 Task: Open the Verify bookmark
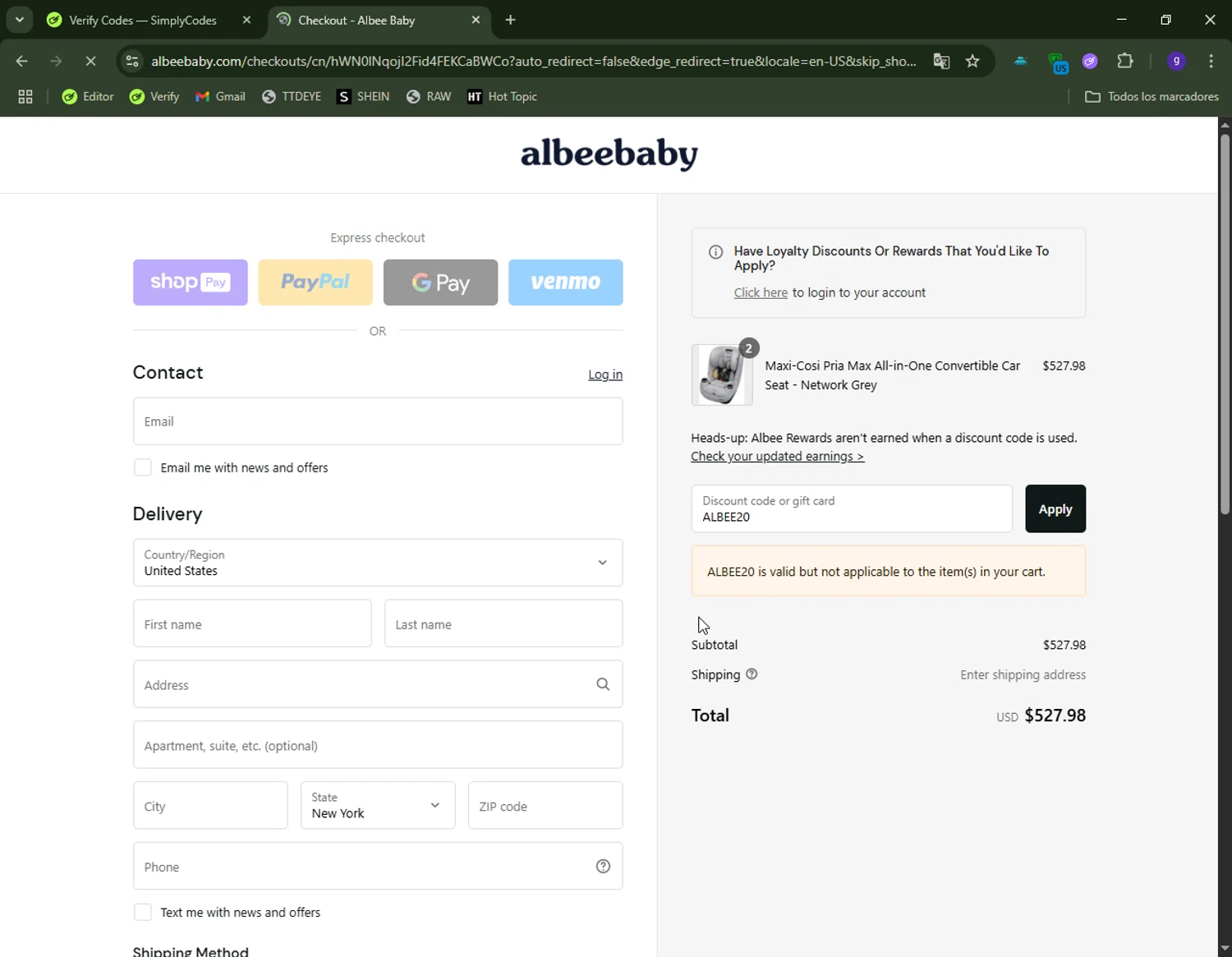pos(154,97)
